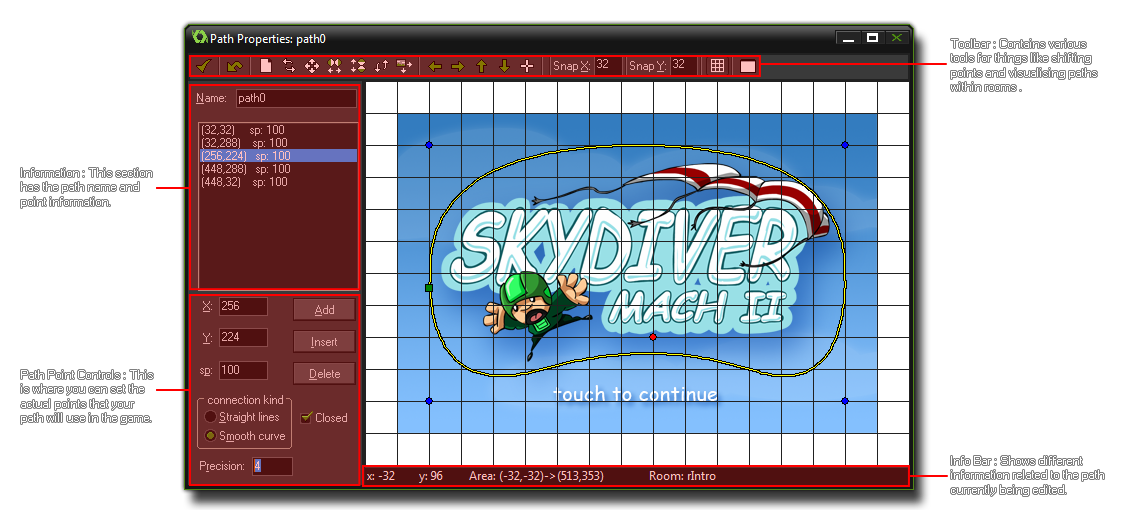
Task: Reverse the path direction icon
Action: pyautogui.click(x=289, y=66)
